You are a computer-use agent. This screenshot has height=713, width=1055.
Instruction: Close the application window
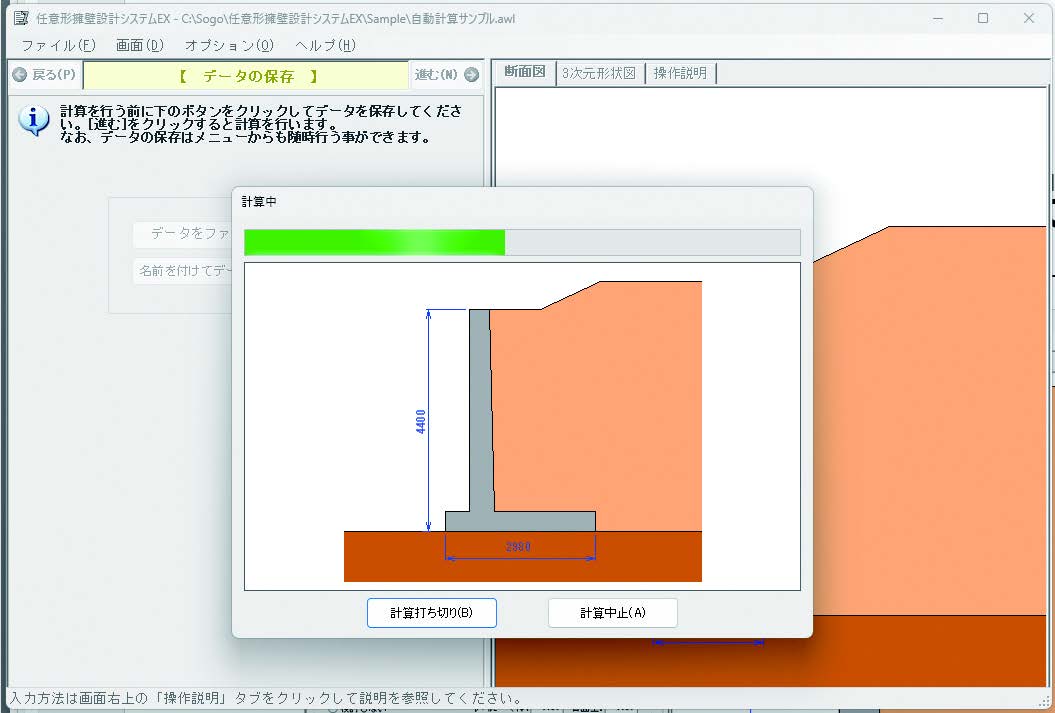coord(1029,18)
